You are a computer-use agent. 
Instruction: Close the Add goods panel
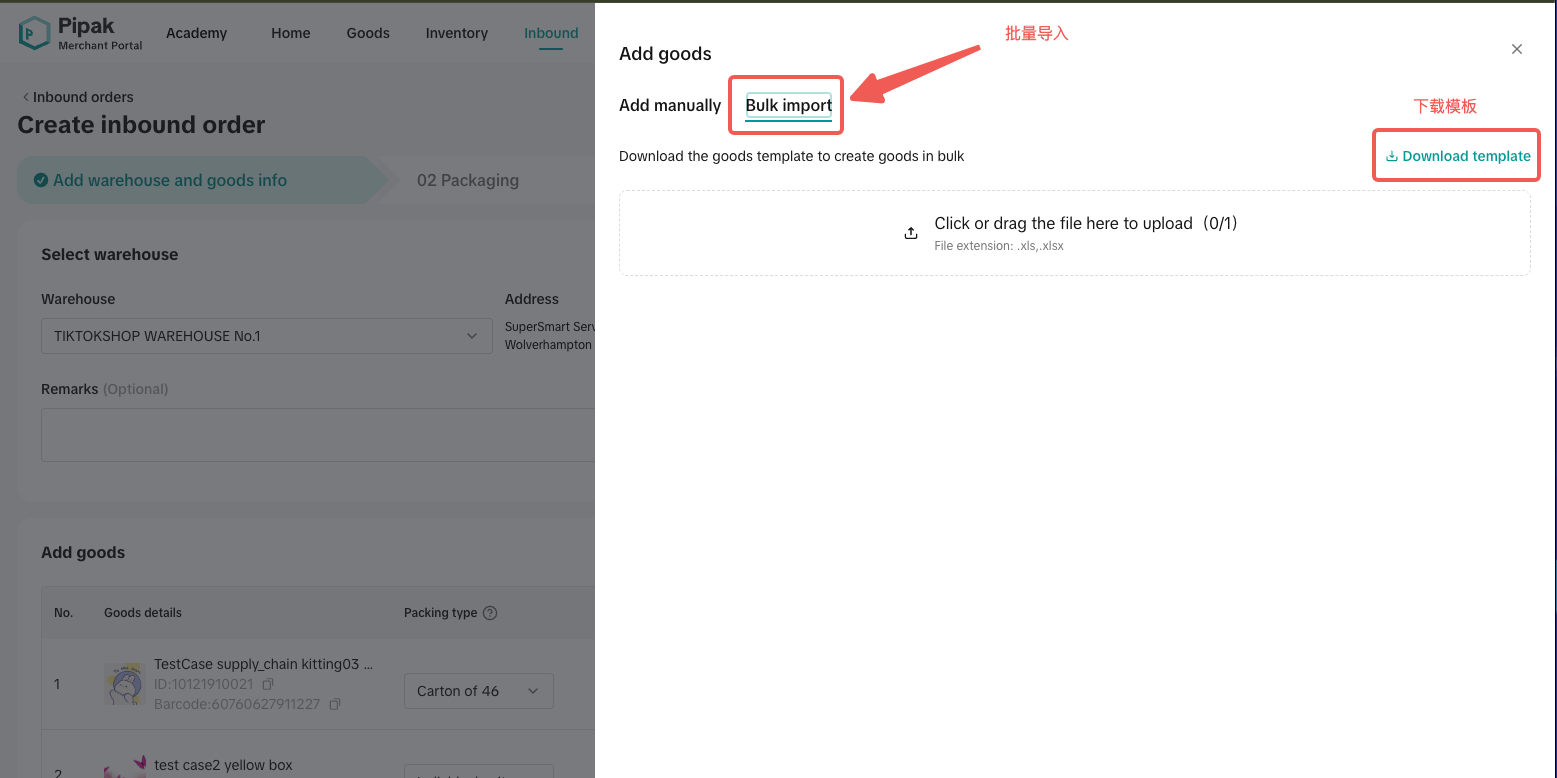[x=1516, y=49]
